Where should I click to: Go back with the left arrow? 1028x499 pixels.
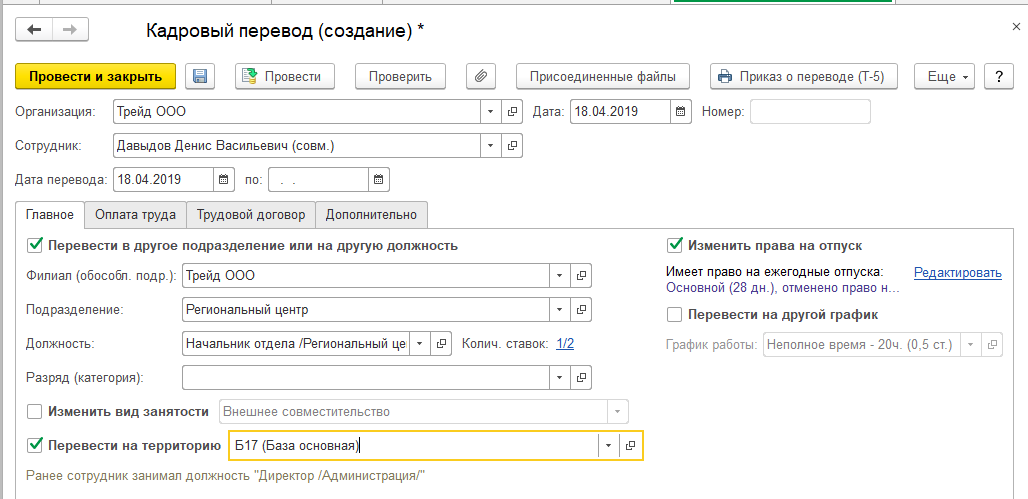click(x=35, y=30)
